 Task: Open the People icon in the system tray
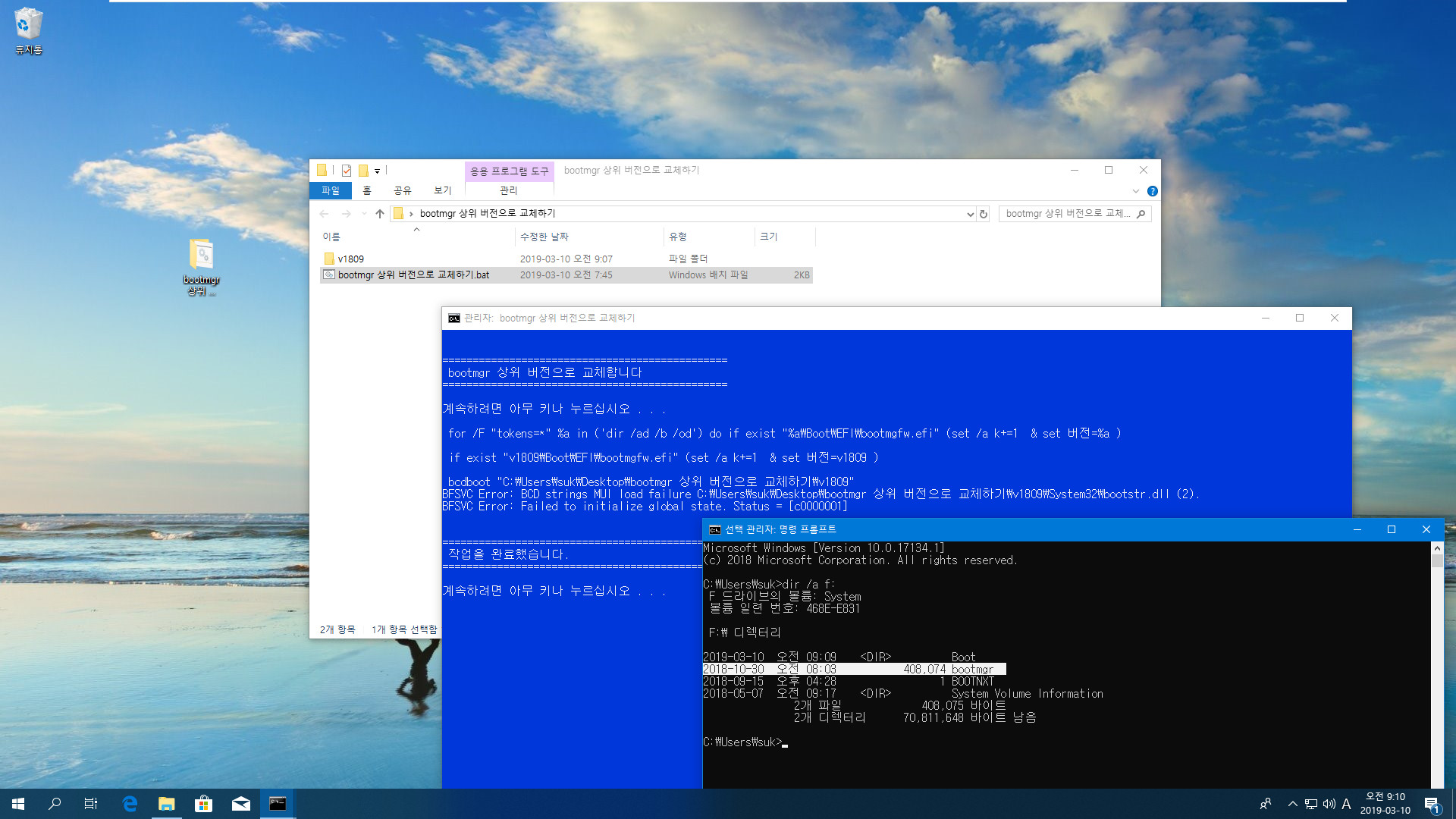click(x=1265, y=804)
